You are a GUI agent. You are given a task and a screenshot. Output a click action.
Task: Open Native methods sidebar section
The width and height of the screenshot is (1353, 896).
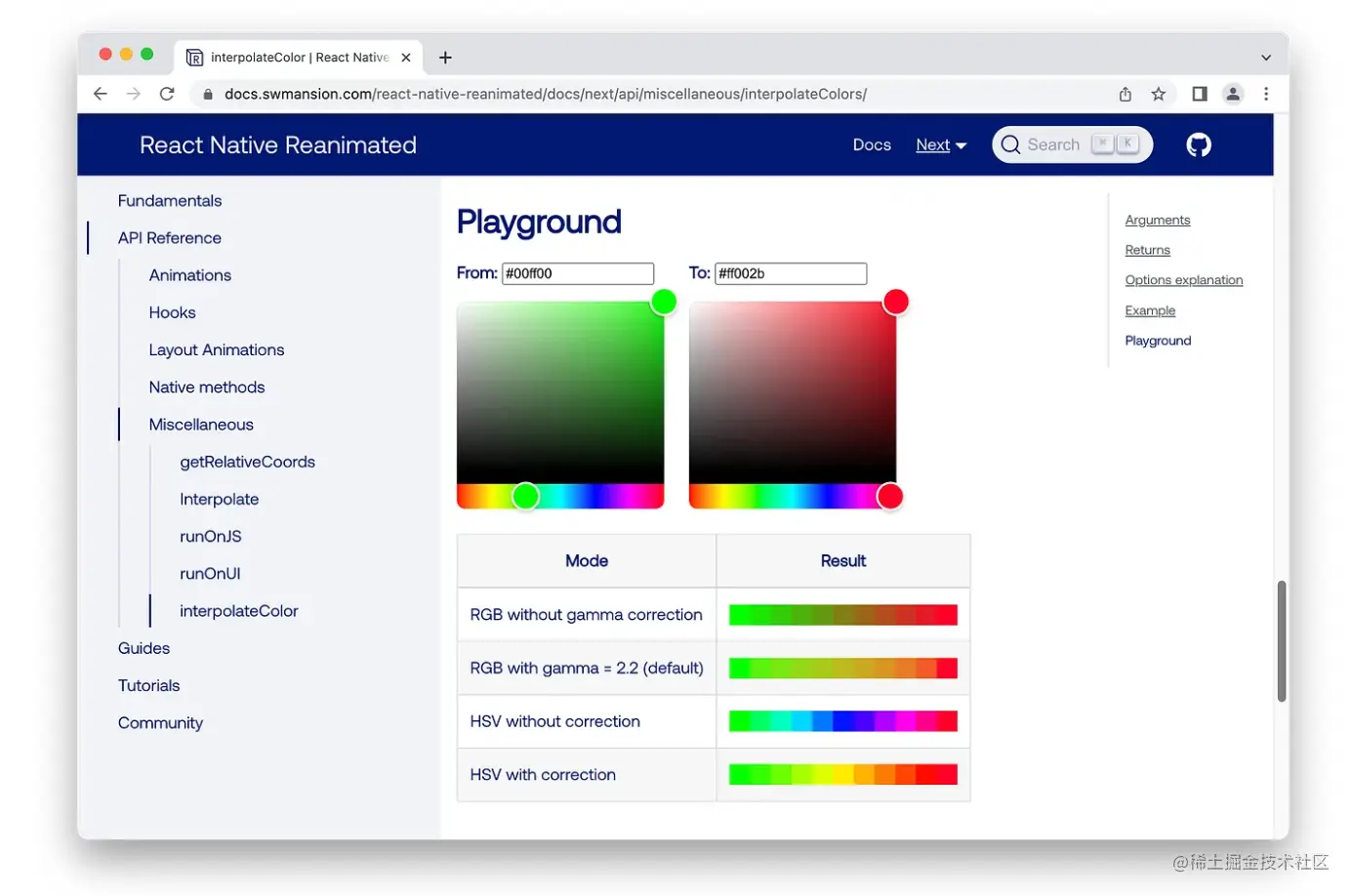point(207,387)
